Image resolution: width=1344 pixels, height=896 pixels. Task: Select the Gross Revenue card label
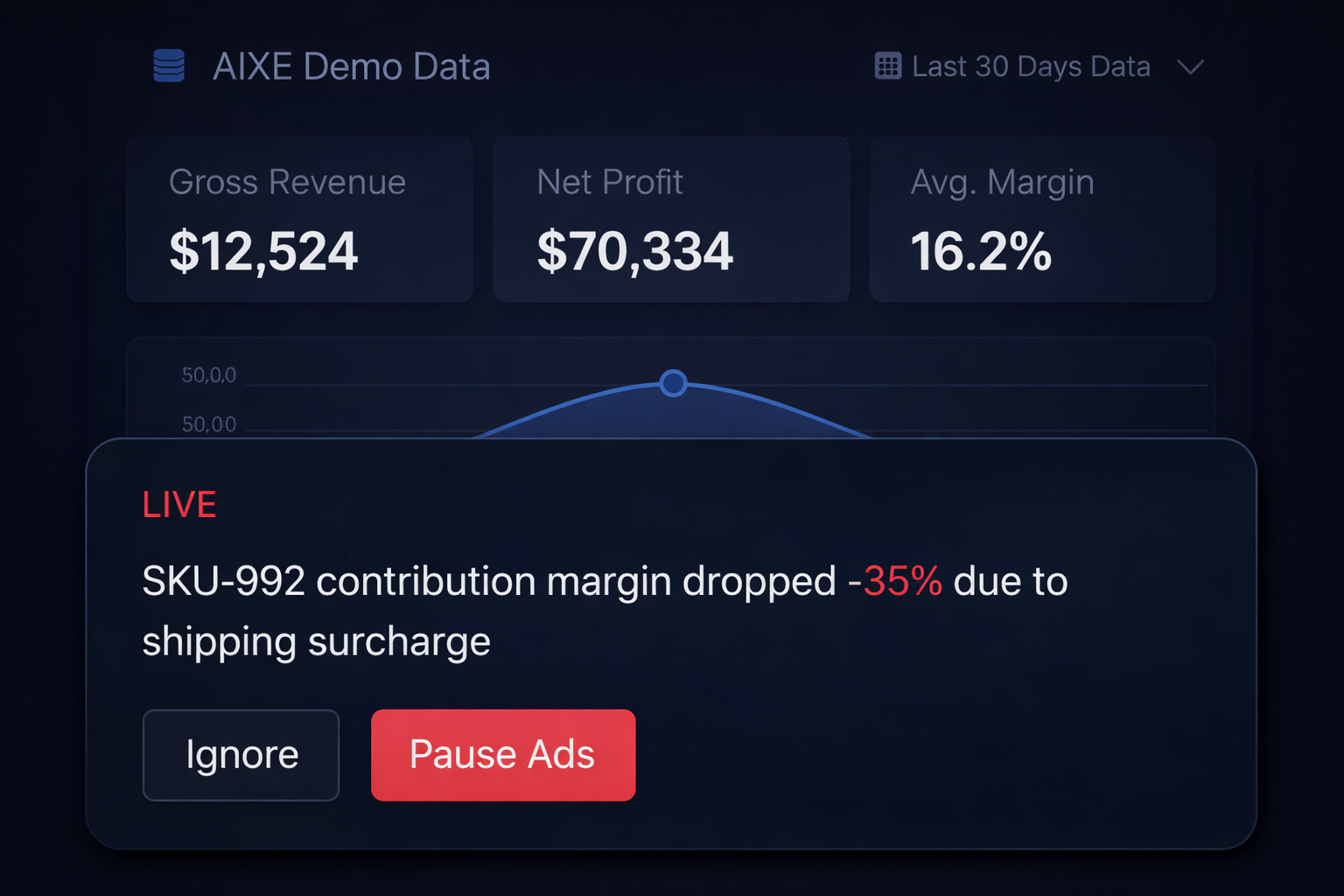tap(287, 182)
